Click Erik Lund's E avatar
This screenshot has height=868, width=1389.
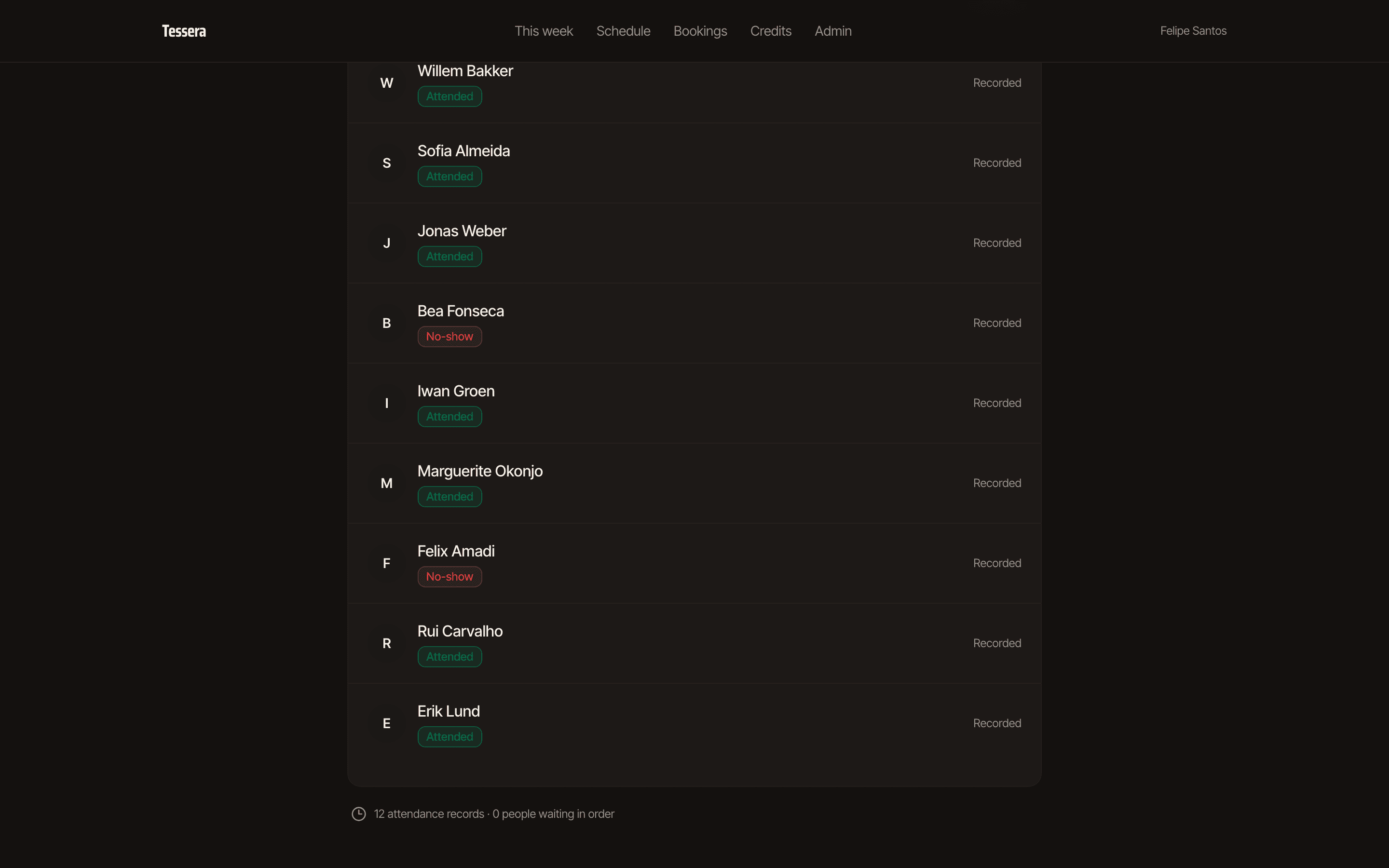point(387,723)
